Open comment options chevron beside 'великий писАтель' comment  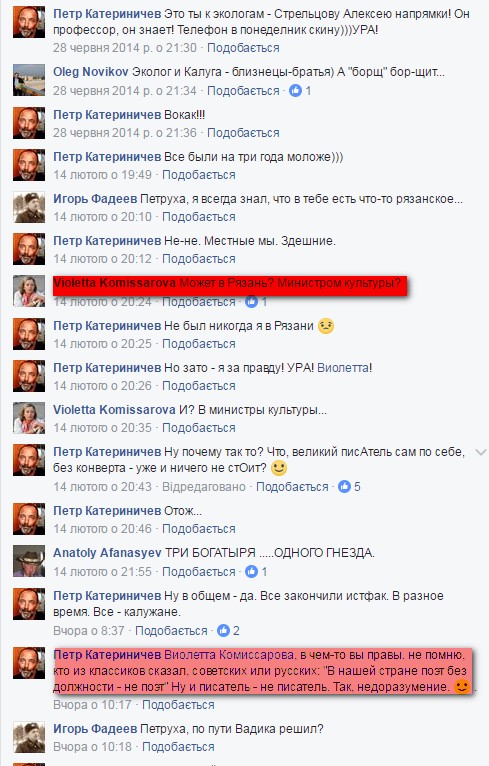pos(481,452)
